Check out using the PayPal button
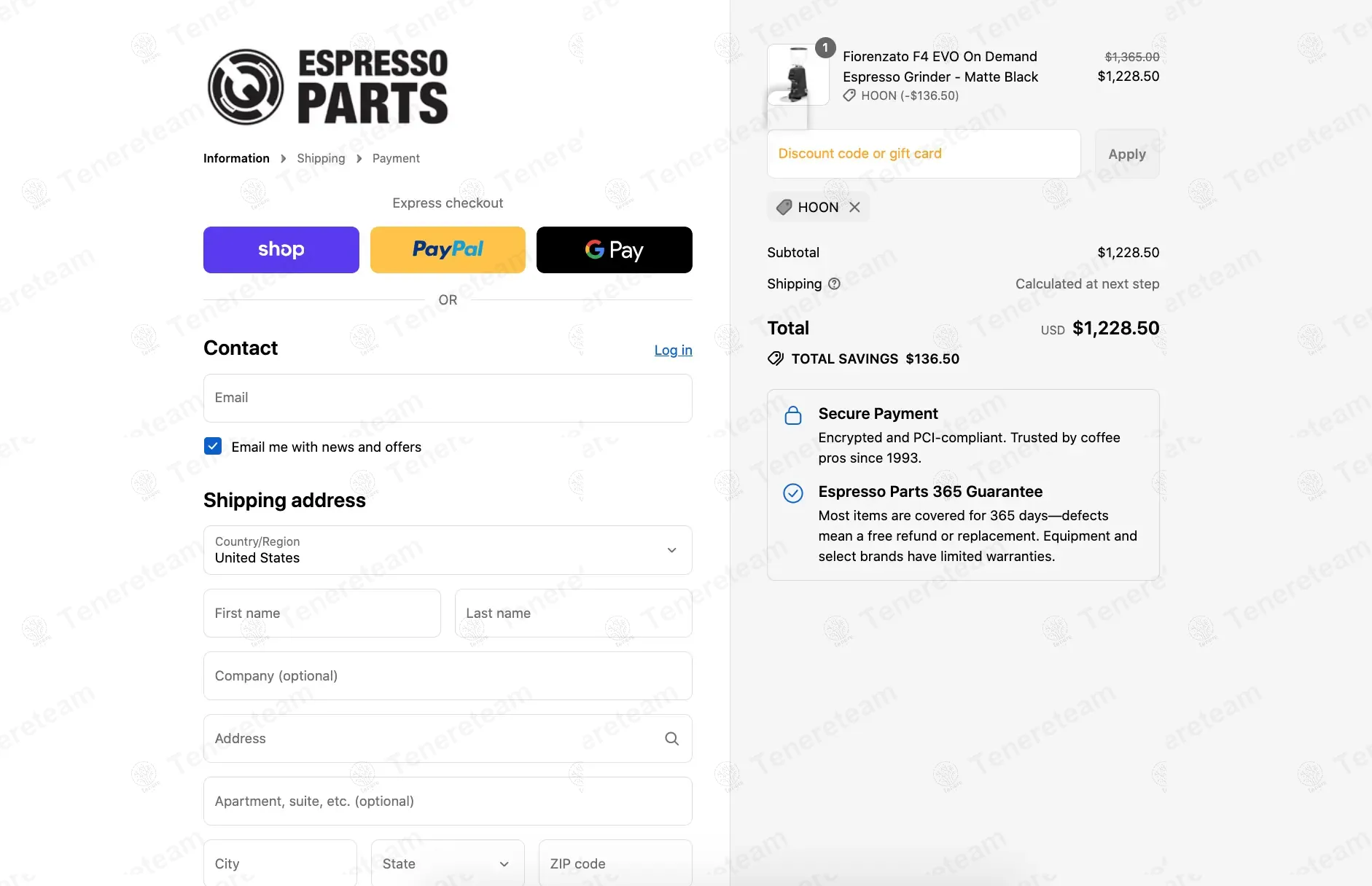Viewport: 1372px width, 886px height. coord(448,250)
